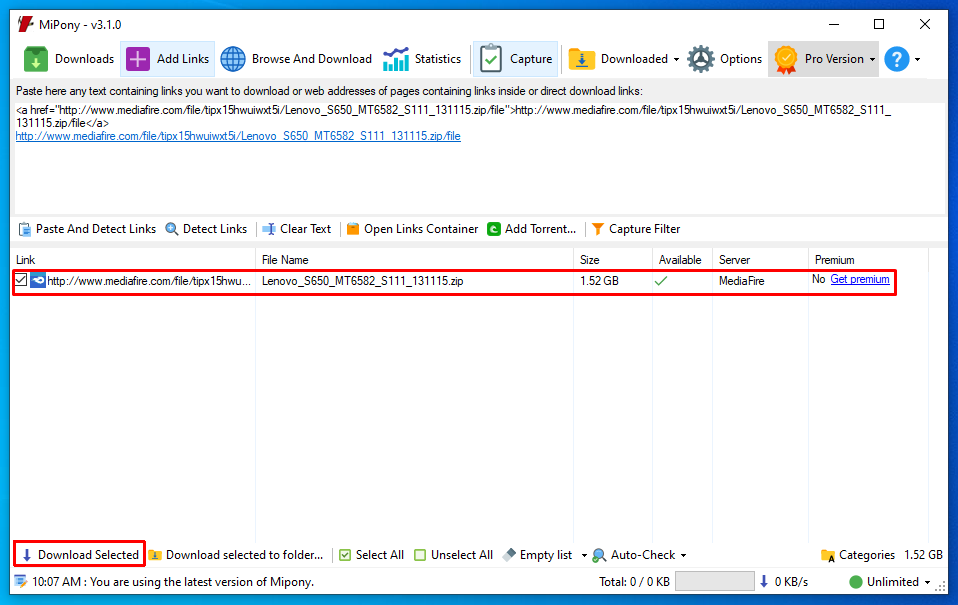
Task: Expand the Pro Version dropdown arrow
Action: (872, 59)
